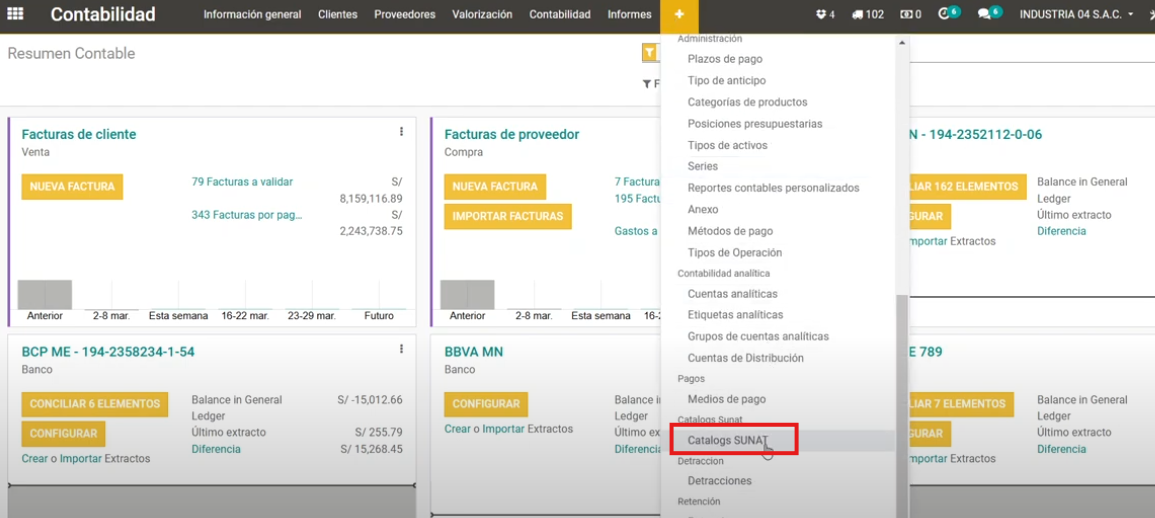Open Facturas de cliente three-dot options
The image size is (1155, 518).
(401, 132)
